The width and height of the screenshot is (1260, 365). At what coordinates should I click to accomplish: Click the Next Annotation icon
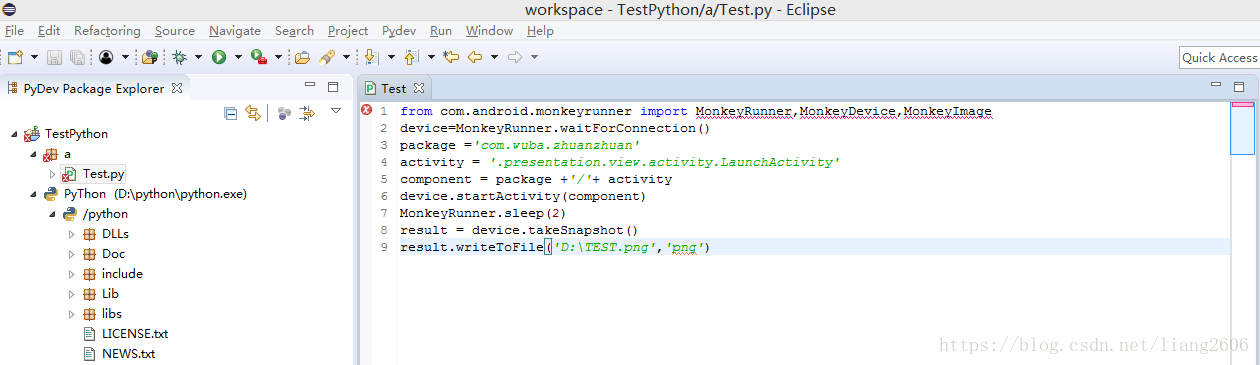tap(372, 57)
